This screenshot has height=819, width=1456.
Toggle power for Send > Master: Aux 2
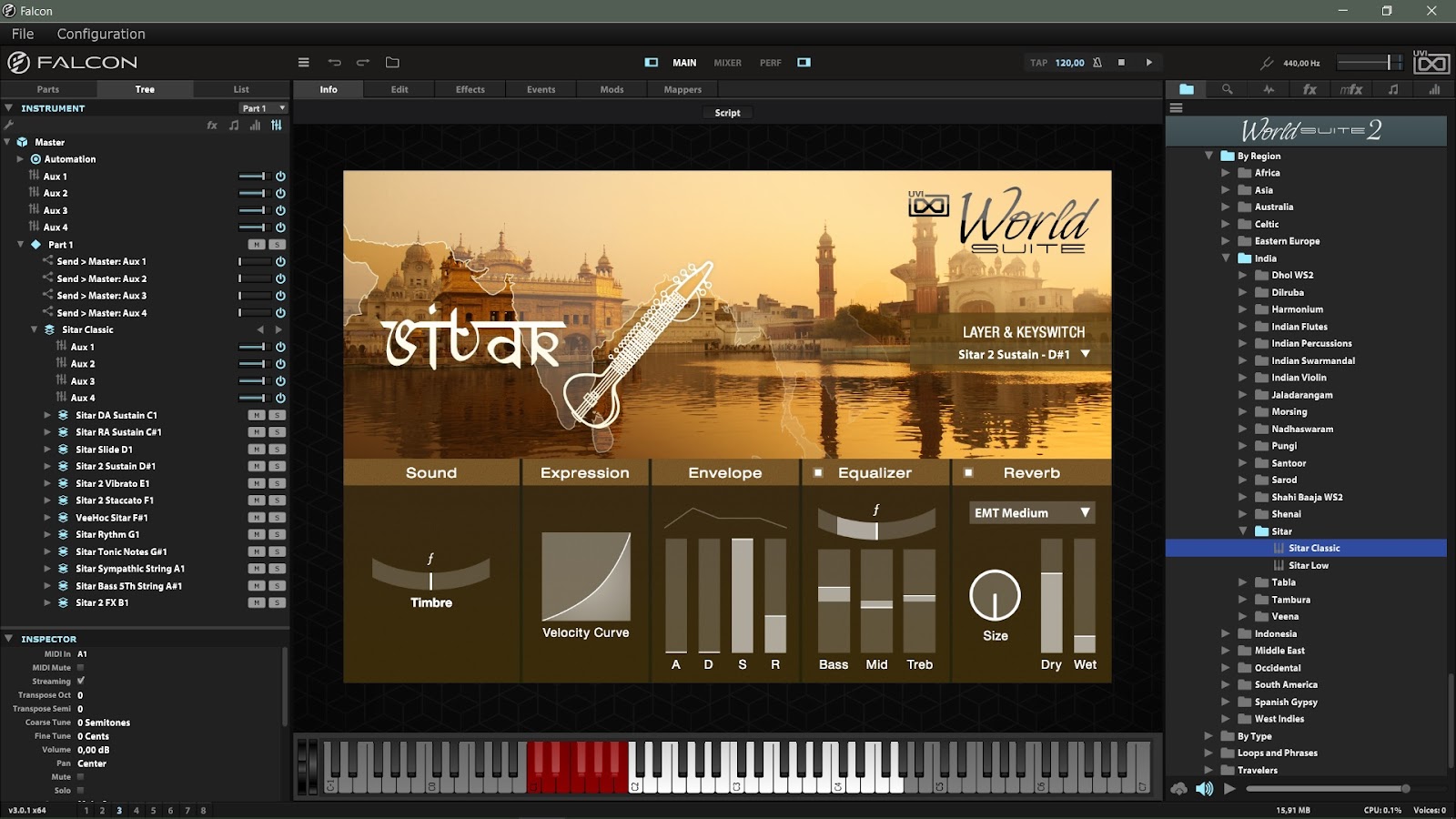pos(280,278)
